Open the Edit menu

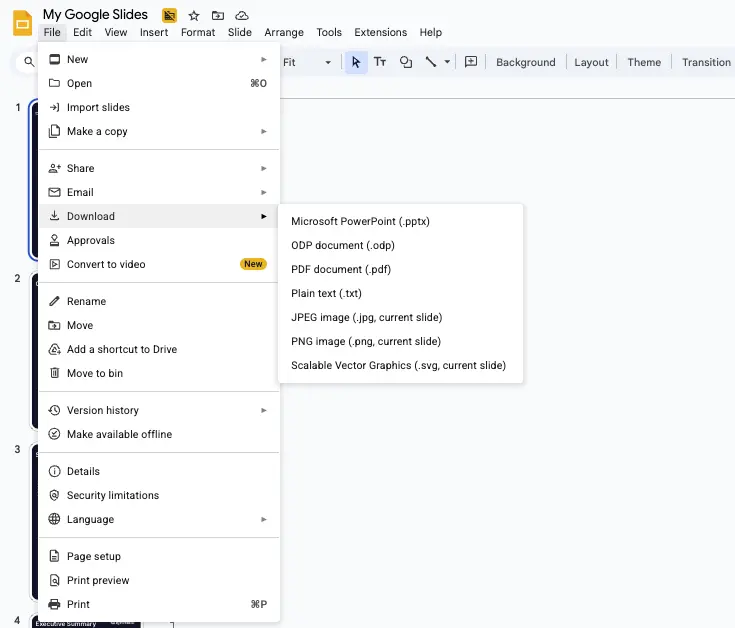(82, 32)
